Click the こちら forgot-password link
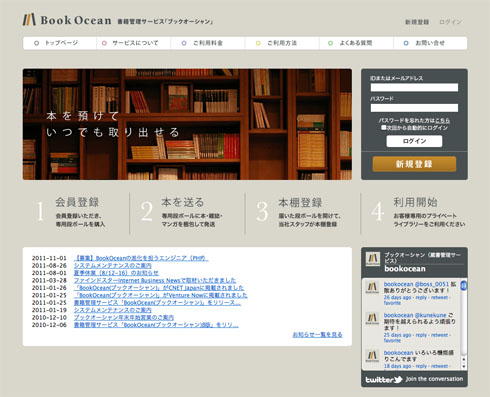 pos(443,120)
